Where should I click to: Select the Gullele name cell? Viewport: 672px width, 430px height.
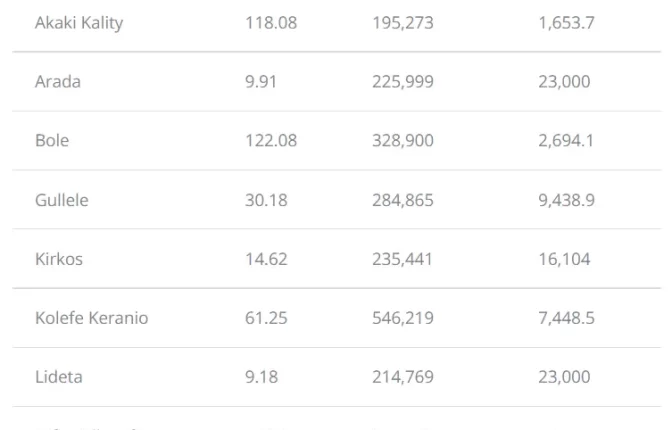pos(62,200)
